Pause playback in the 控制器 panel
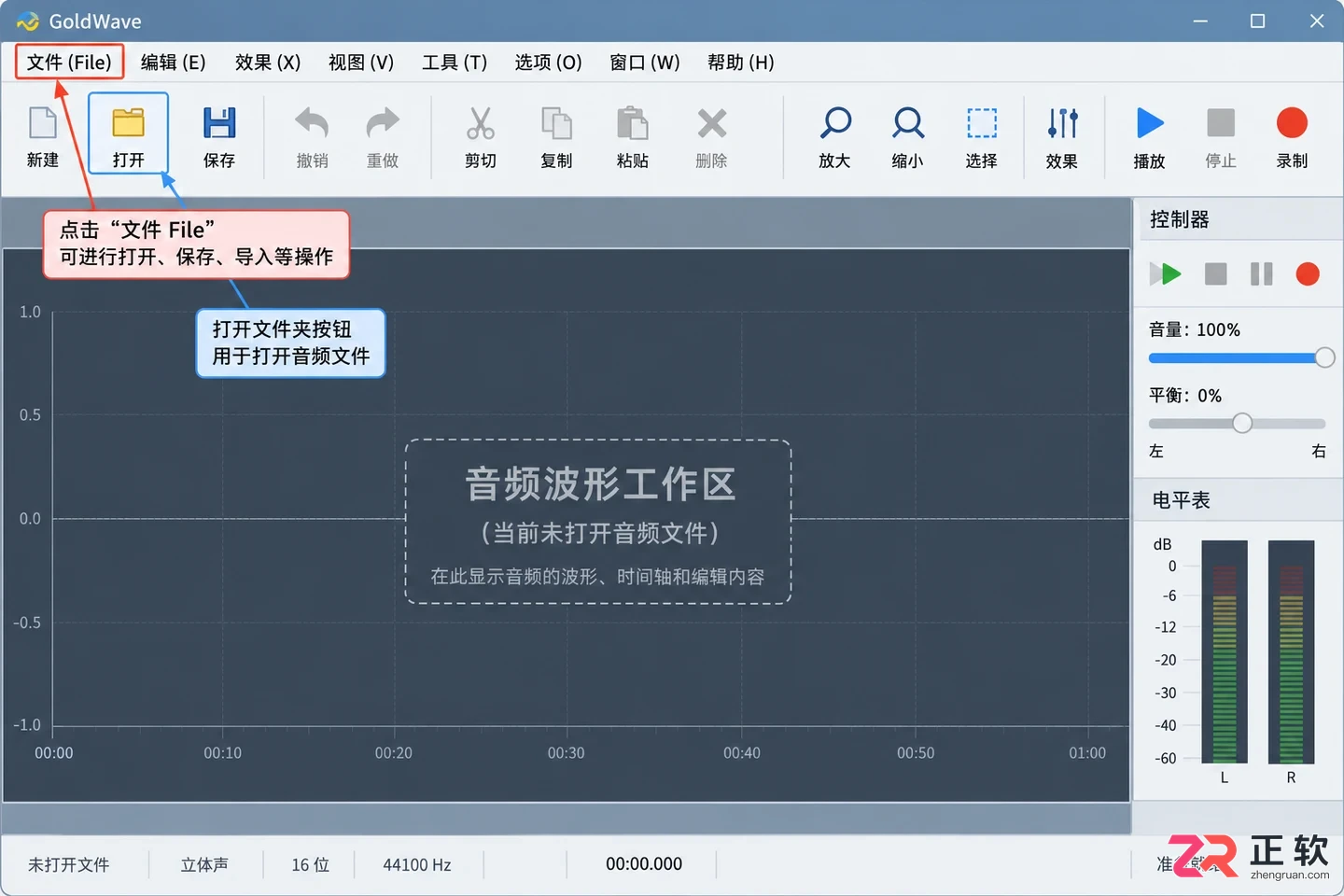Image resolution: width=1344 pixels, height=896 pixels. (x=1261, y=273)
